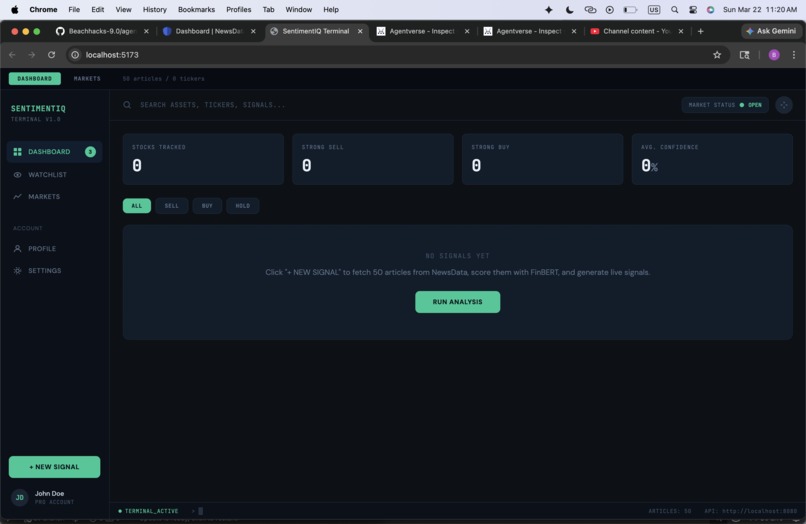Open a new browser tab
806x524 pixels.
(700, 31)
